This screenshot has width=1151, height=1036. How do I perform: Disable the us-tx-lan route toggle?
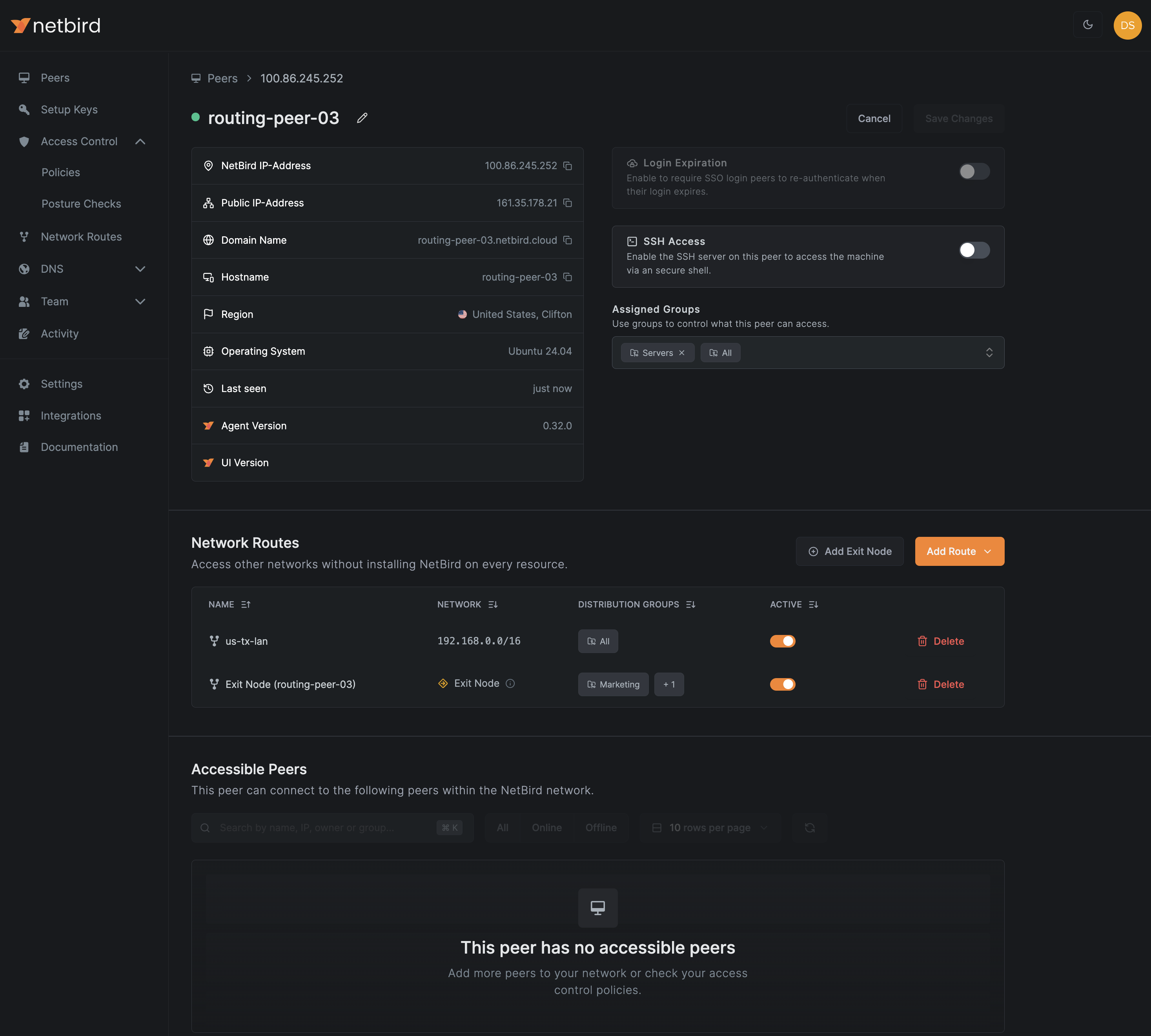[x=782, y=641]
